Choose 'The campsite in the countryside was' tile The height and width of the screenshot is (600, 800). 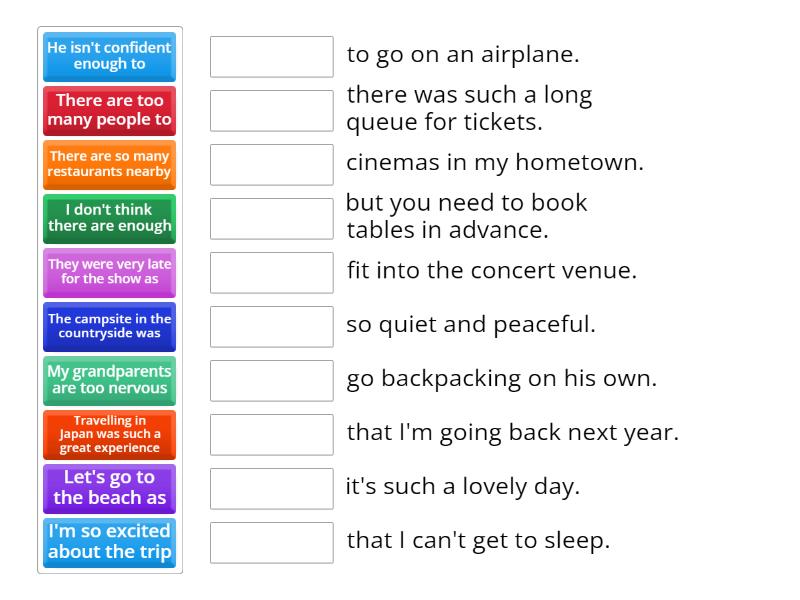(x=110, y=327)
